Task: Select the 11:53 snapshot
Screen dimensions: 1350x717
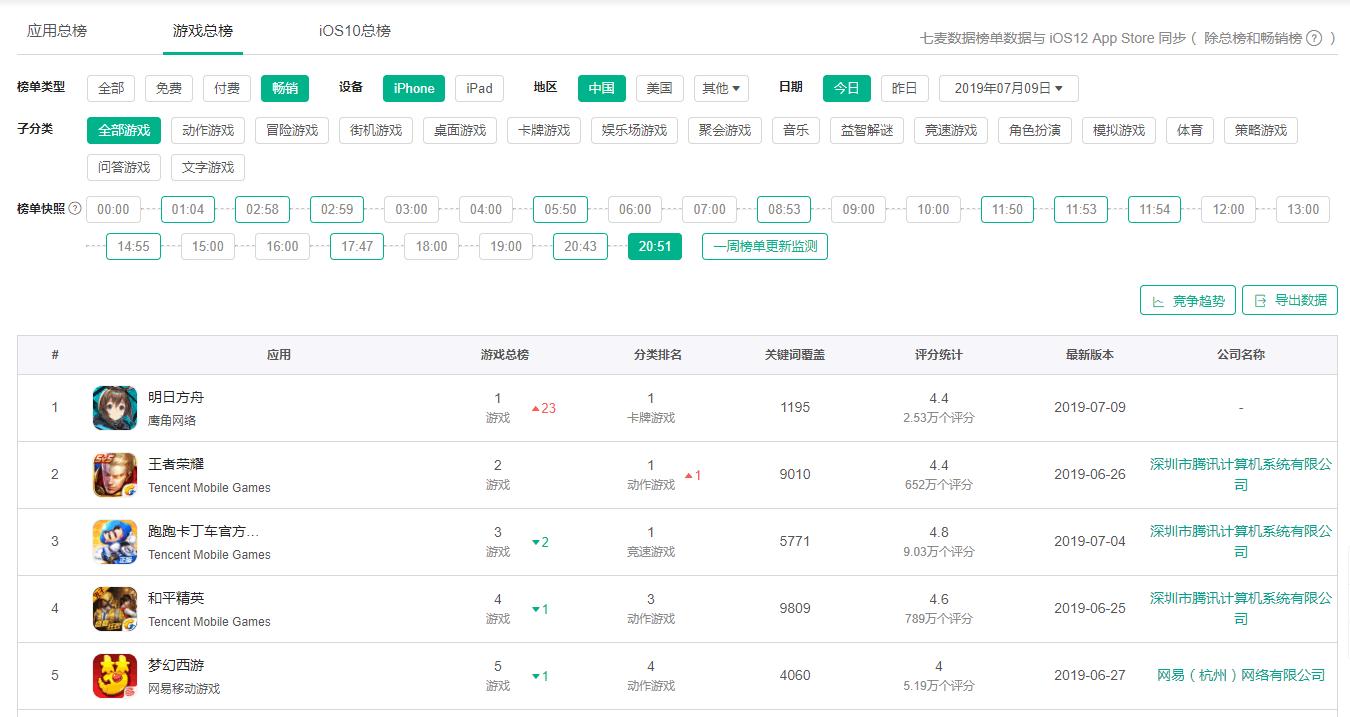Action: (x=1081, y=209)
